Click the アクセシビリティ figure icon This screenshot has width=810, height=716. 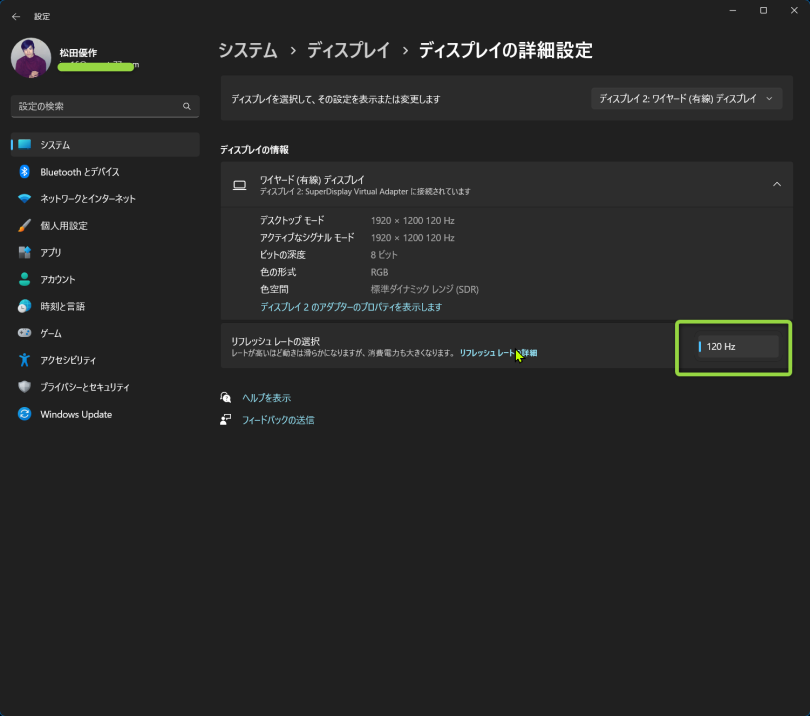24,360
